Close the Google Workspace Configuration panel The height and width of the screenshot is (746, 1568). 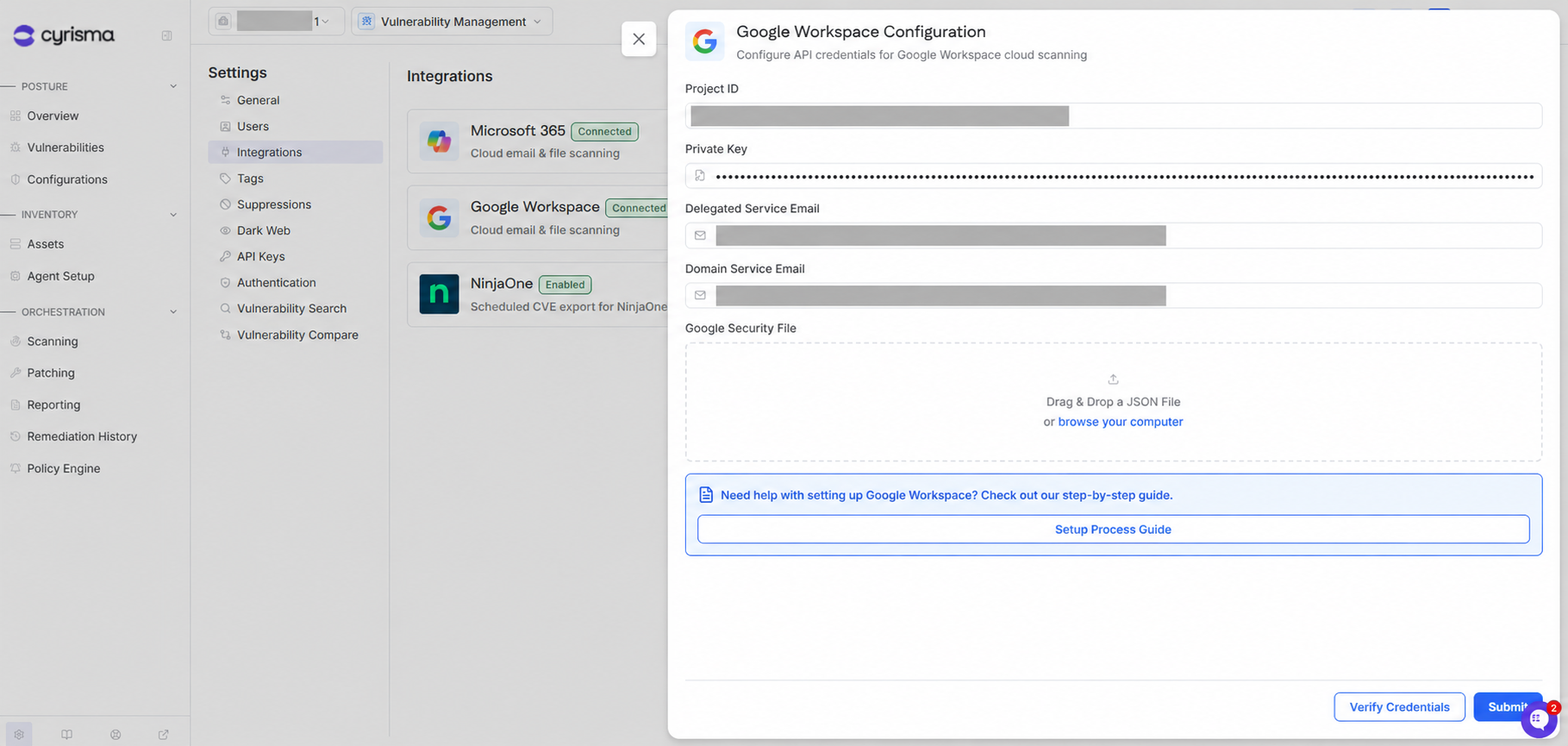[x=639, y=39]
